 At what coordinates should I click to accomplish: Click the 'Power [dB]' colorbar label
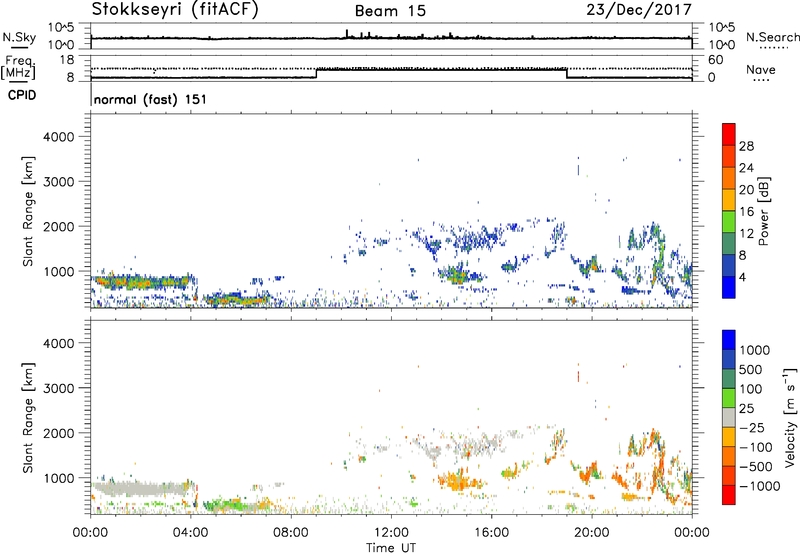click(763, 211)
